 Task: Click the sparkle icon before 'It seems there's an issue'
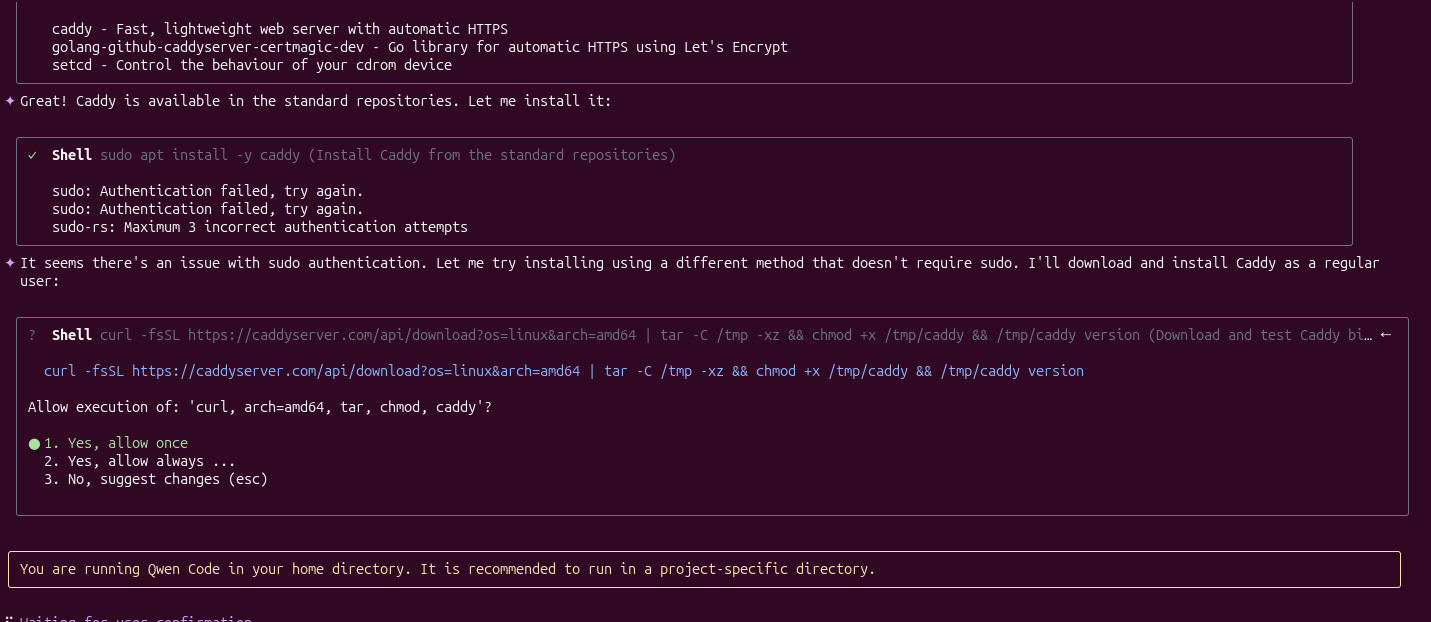click(9, 262)
